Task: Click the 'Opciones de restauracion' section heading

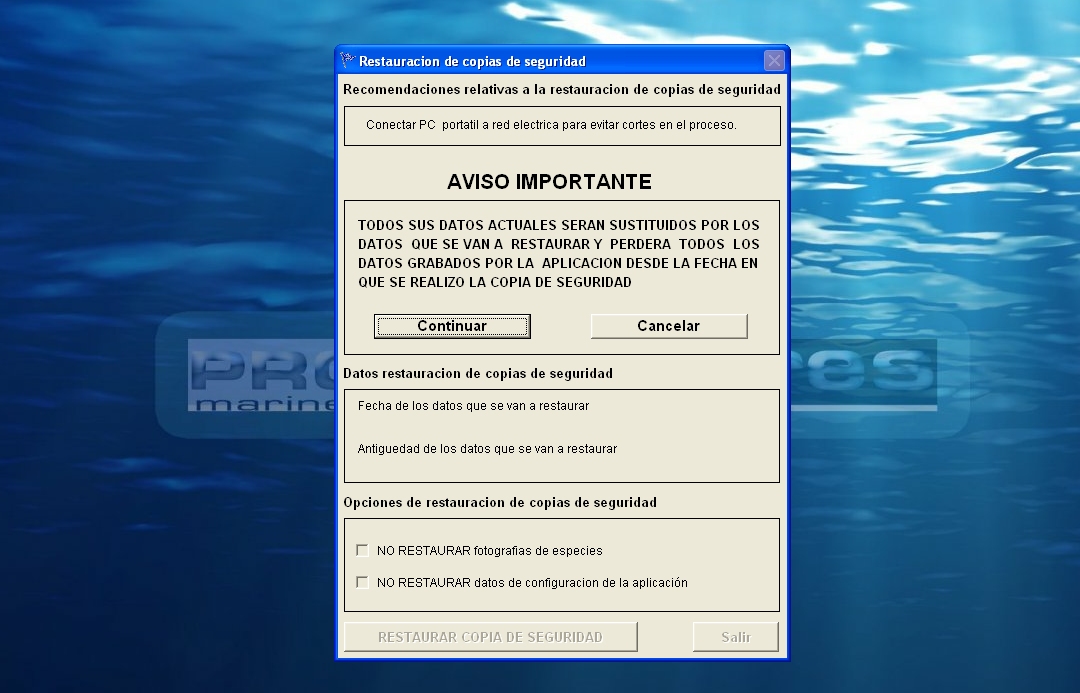Action: (x=500, y=502)
